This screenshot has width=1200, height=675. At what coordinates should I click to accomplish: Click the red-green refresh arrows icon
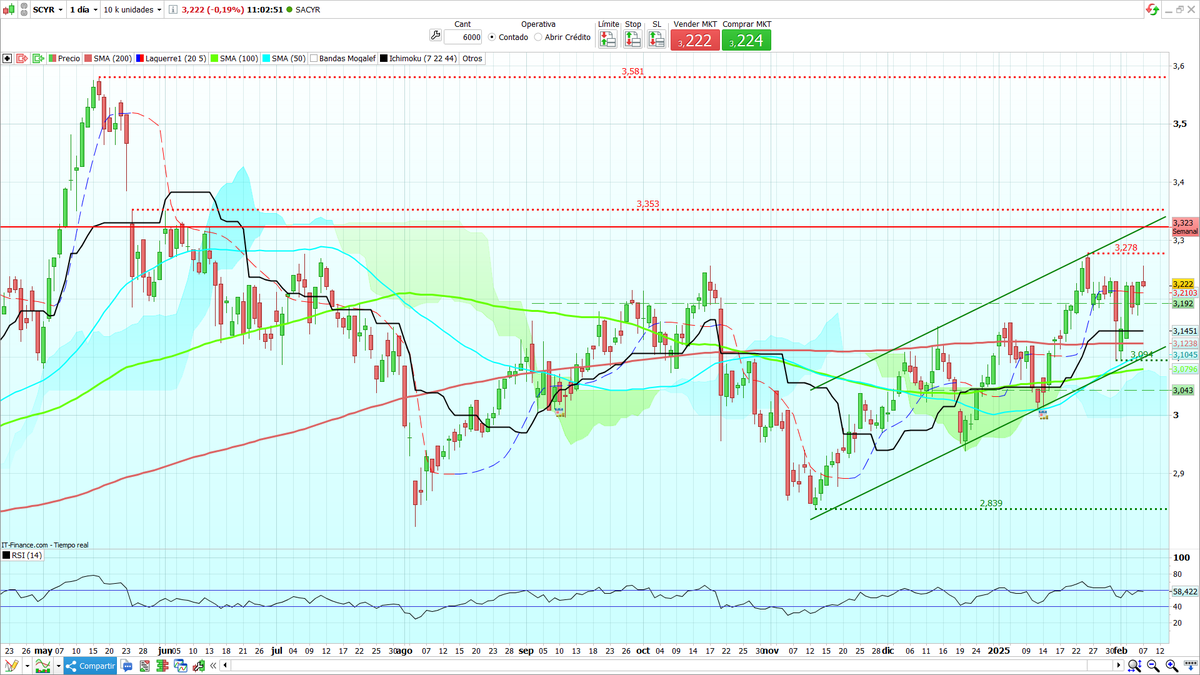pyautogui.click(x=1153, y=8)
